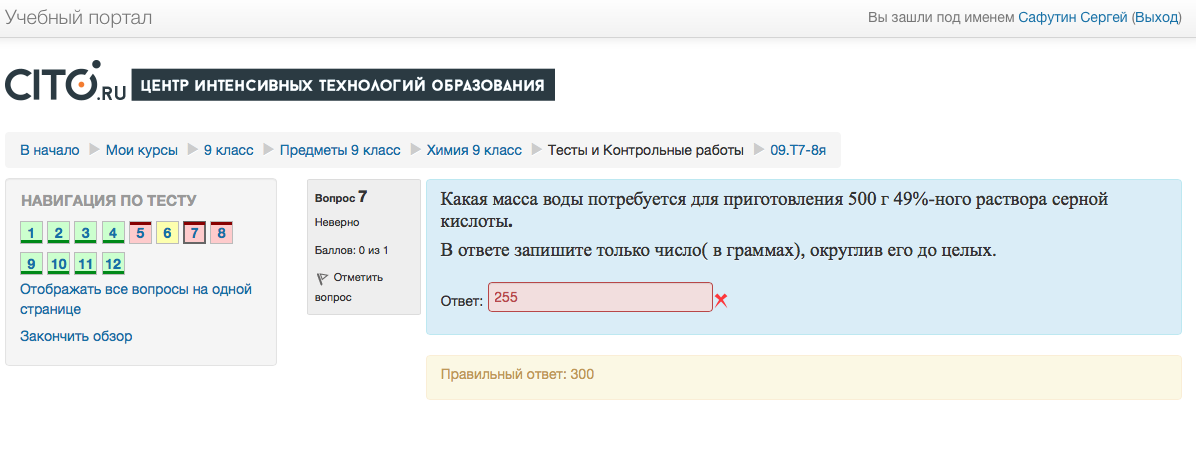Click the question text about серной кислоты
The image size is (1196, 452).
(x=773, y=210)
